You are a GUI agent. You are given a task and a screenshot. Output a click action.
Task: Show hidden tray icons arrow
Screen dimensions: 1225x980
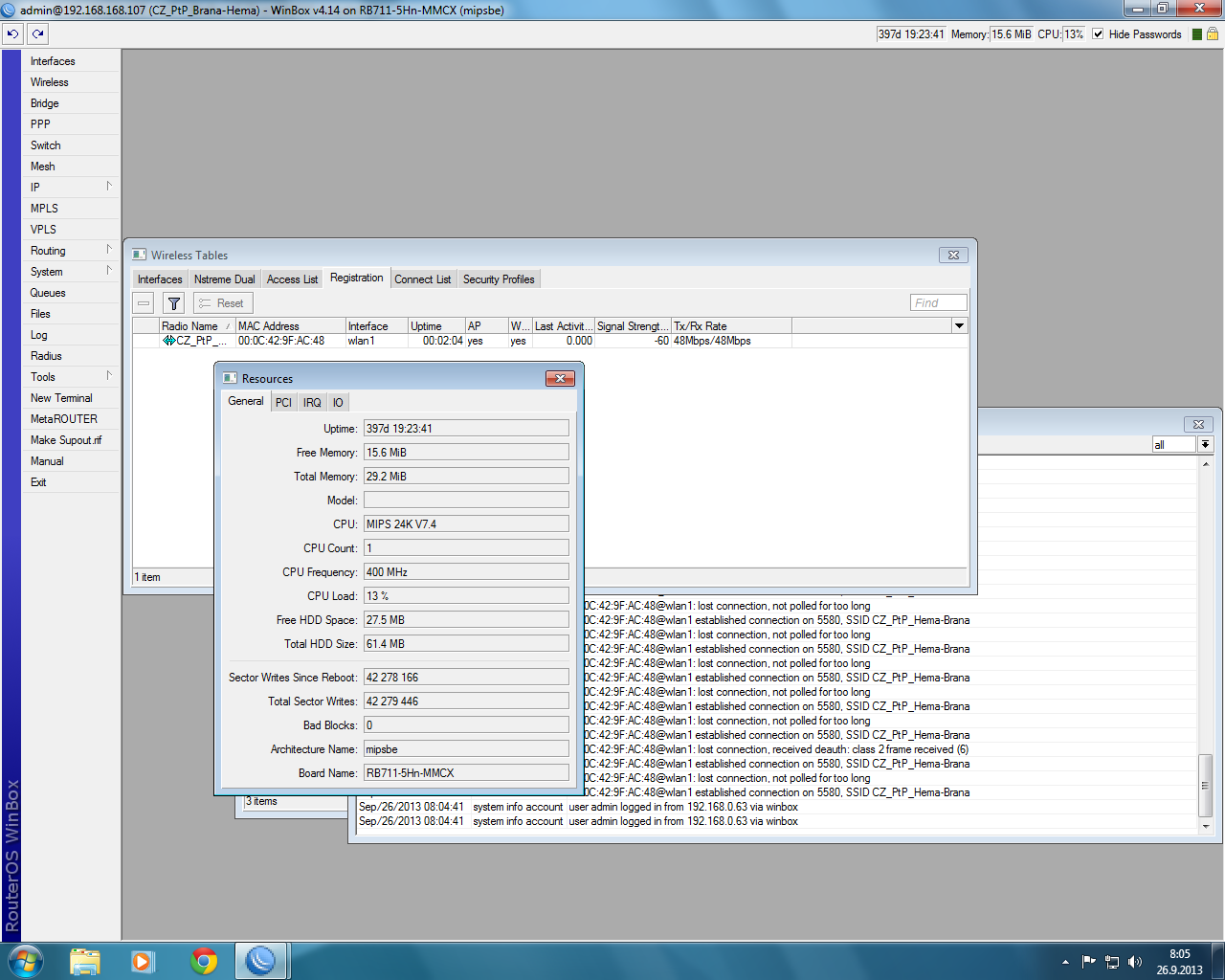pos(1065,962)
